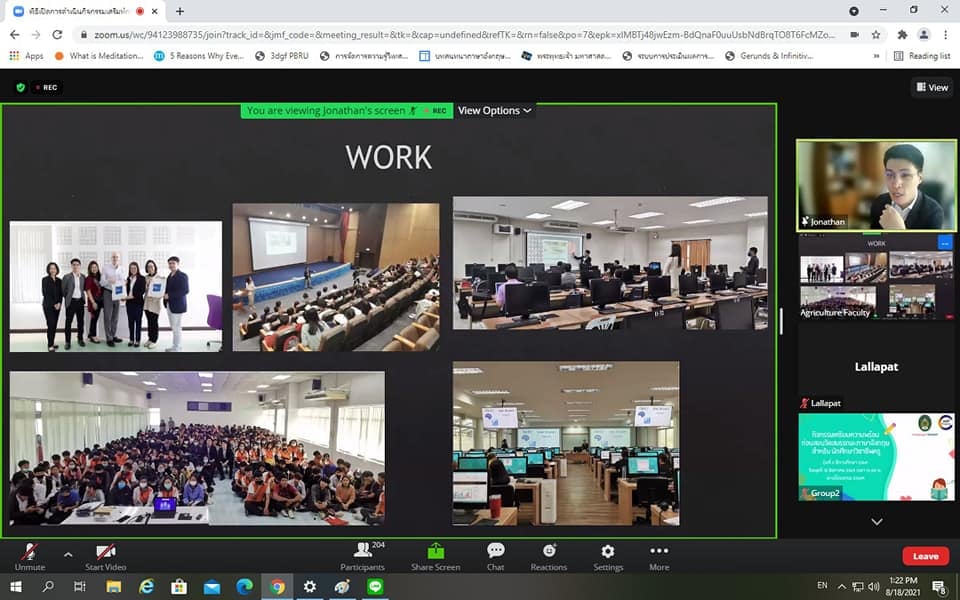960x600 pixels.
Task: Unmute the microphone in Zoom
Action: (x=29, y=557)
